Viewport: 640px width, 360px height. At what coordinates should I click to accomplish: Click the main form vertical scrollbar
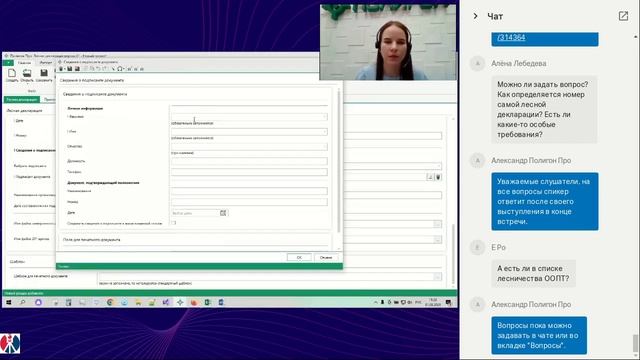(453, 254)
